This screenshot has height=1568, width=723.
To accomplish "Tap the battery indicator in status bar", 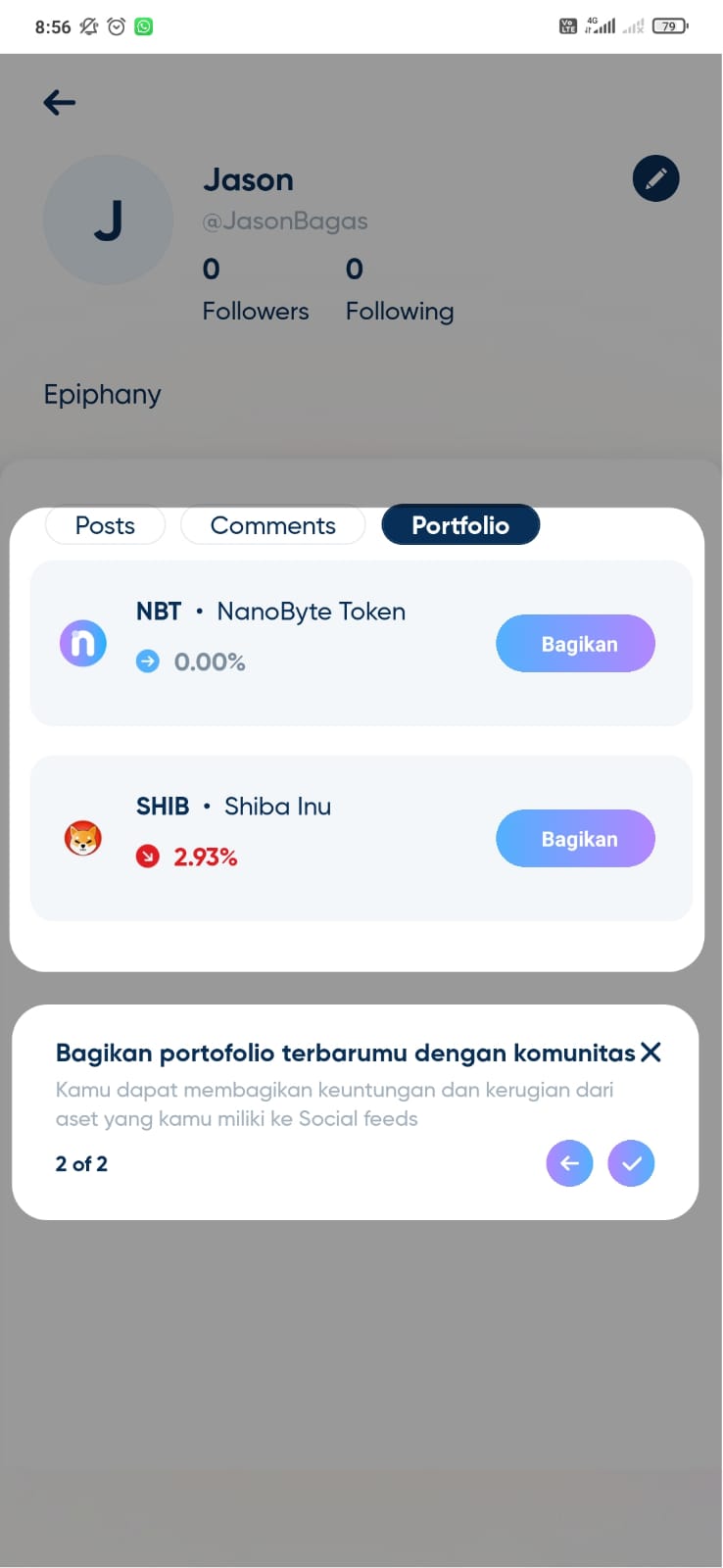I will (670, 26).
